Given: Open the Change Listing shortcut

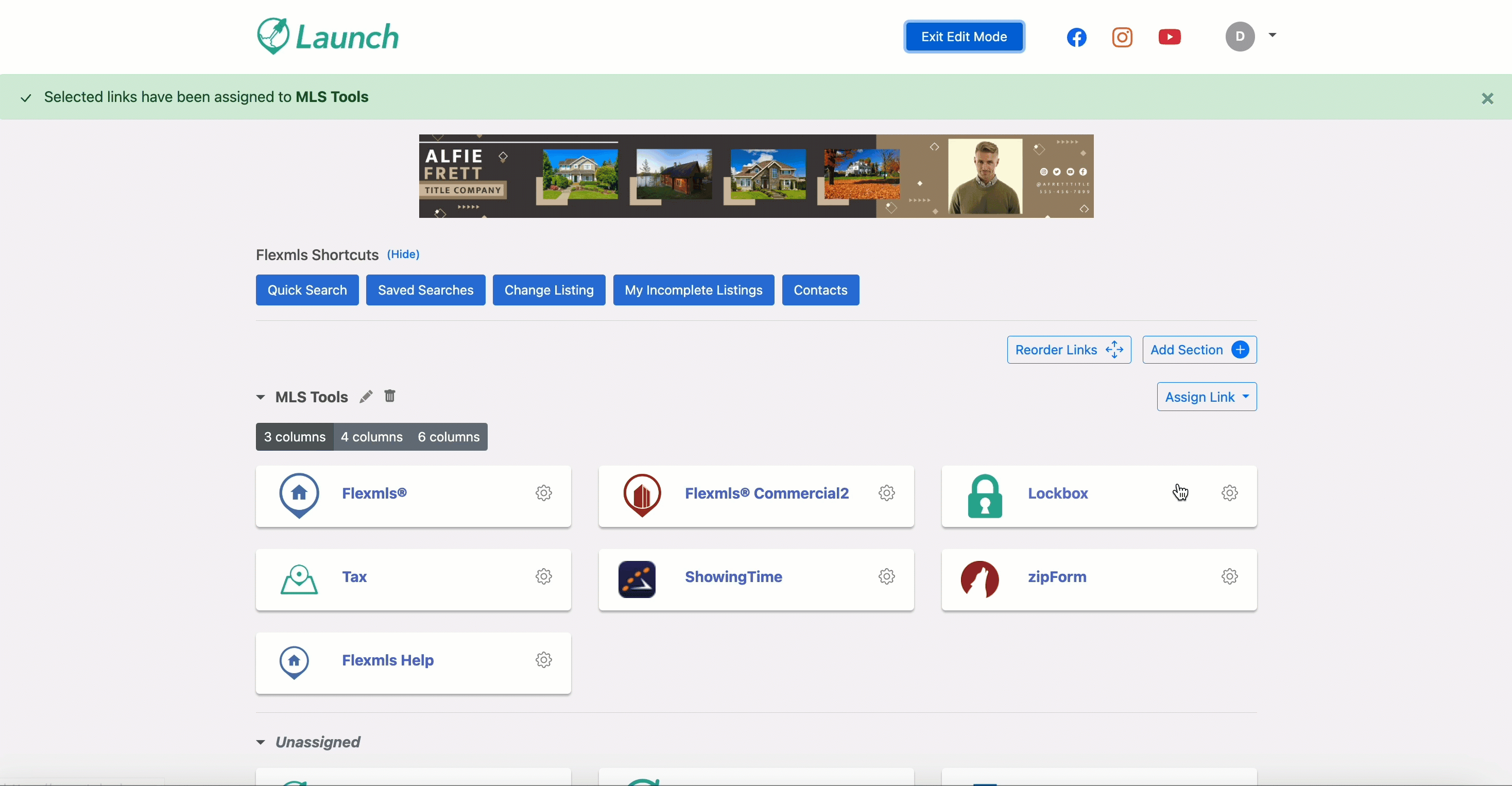Looking at the screenshot, I should (549, 290).
